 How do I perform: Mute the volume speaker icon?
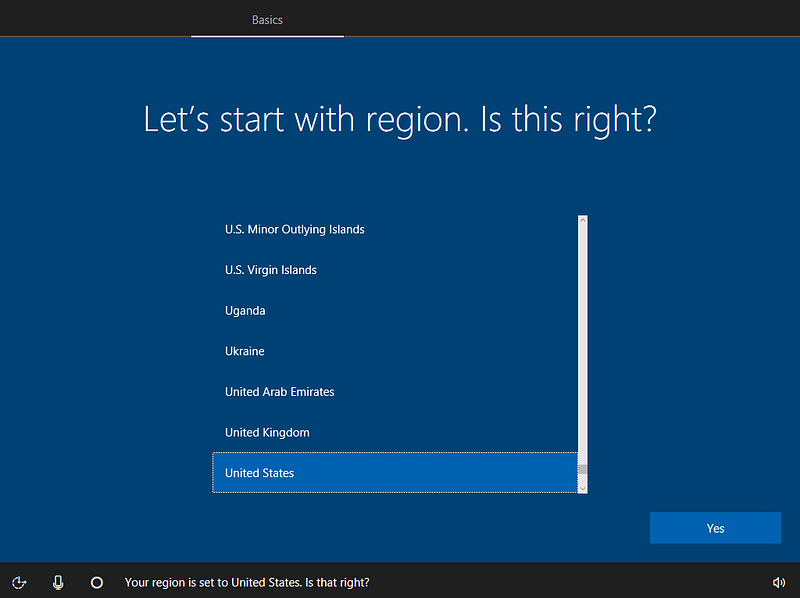pyautogui.click(x=779, y=582)
